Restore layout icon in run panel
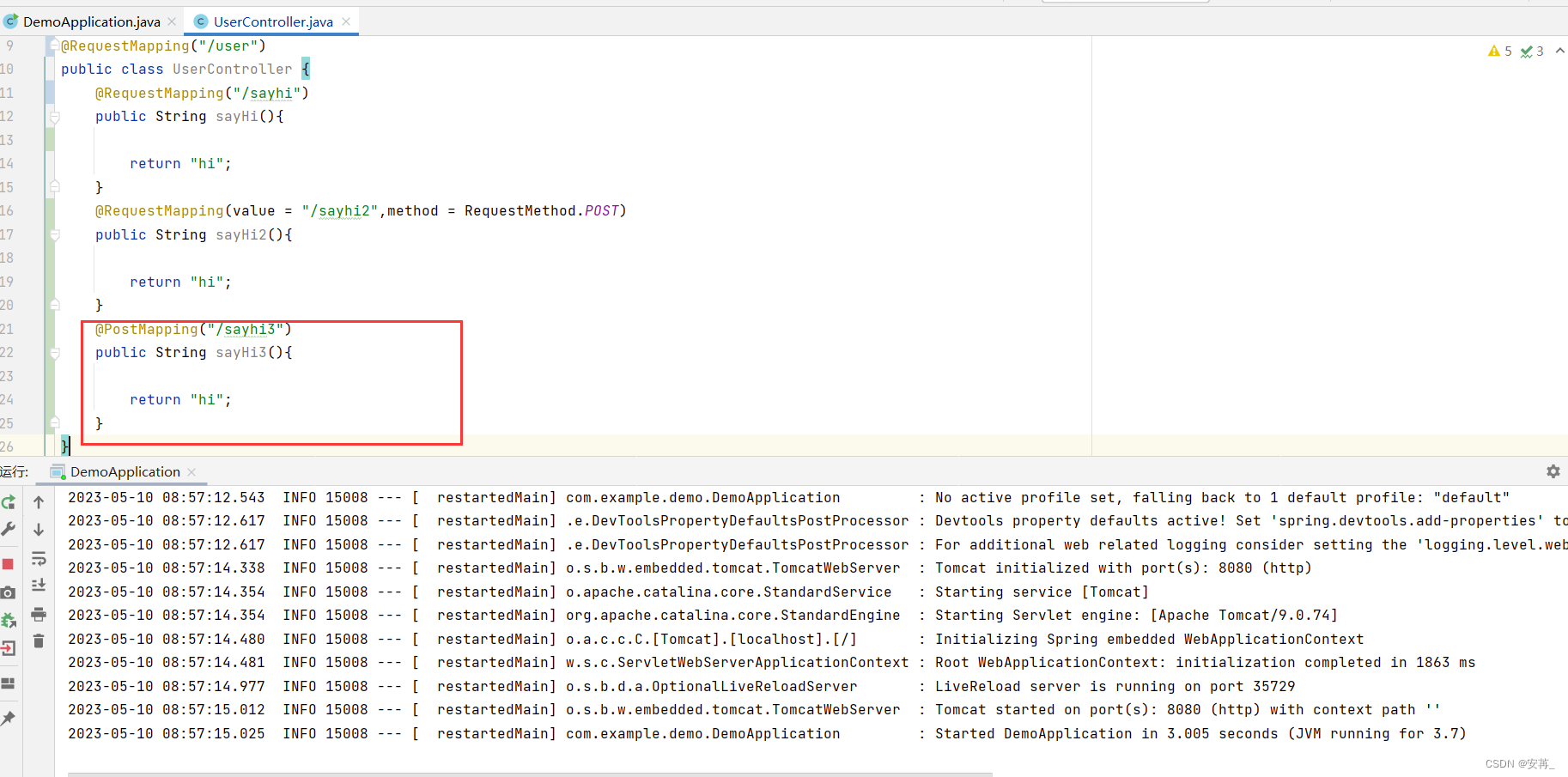 tap(9, 683)
